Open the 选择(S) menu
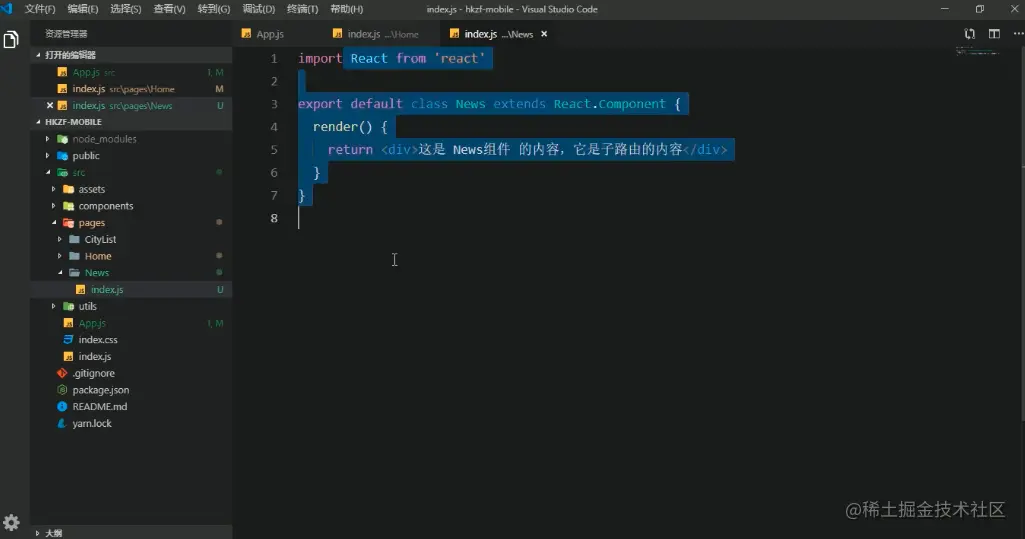This screenshot has width=1025, height=539. point(126,9)
